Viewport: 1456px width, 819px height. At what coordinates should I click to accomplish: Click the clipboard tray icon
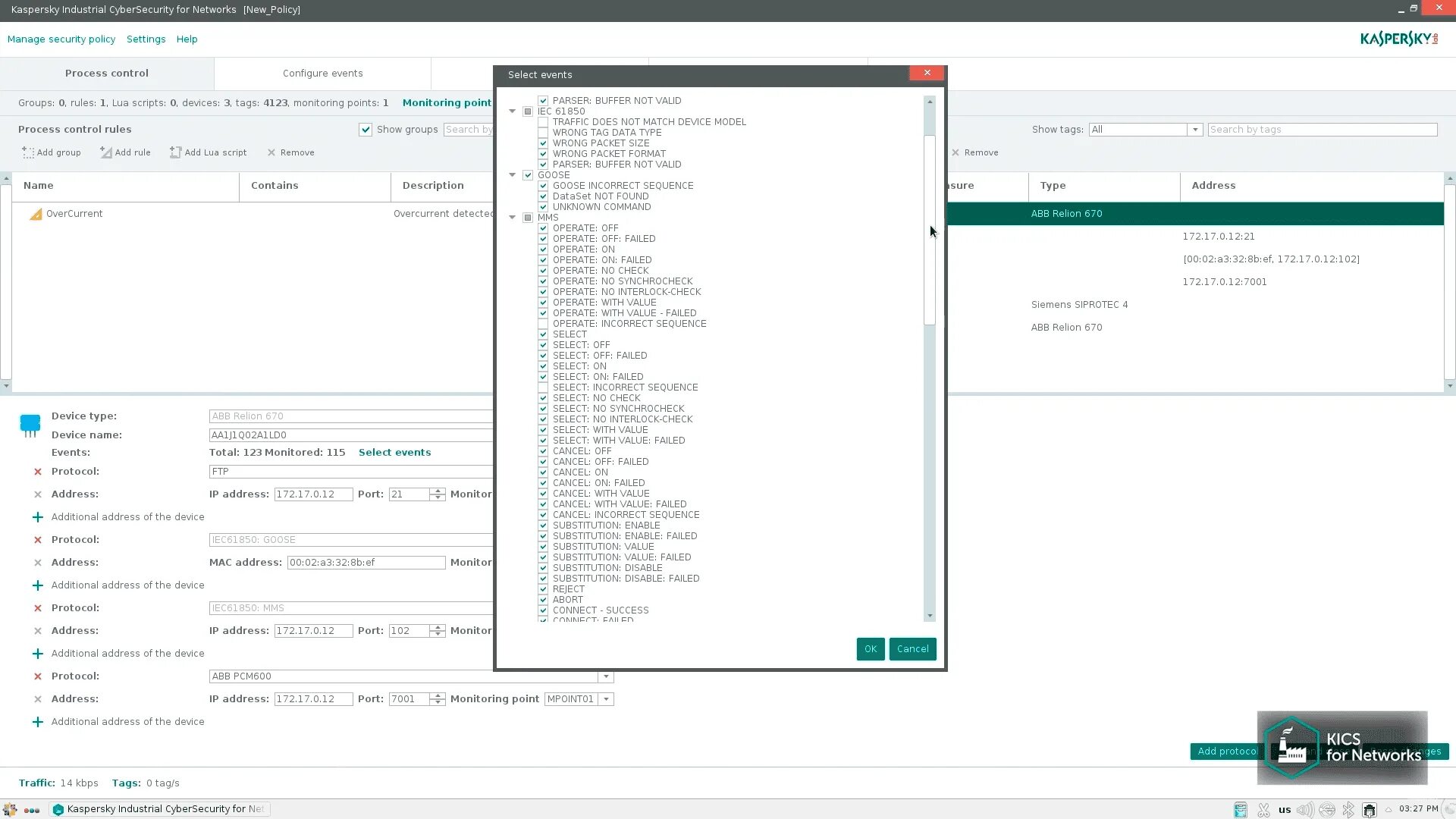pyautogui.click(x=1241, y=810)
